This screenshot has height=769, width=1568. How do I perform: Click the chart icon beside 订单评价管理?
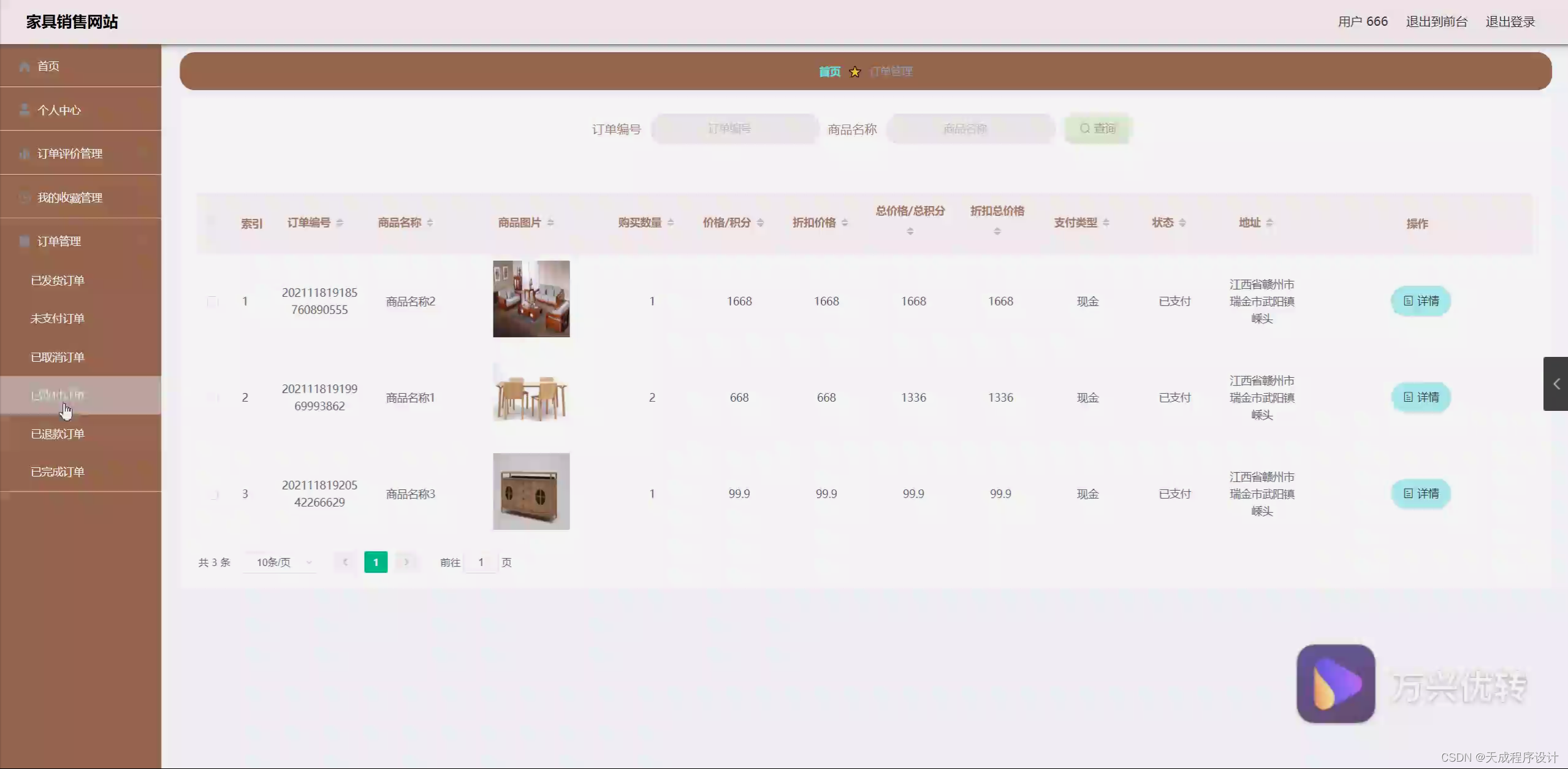[25, 154]
